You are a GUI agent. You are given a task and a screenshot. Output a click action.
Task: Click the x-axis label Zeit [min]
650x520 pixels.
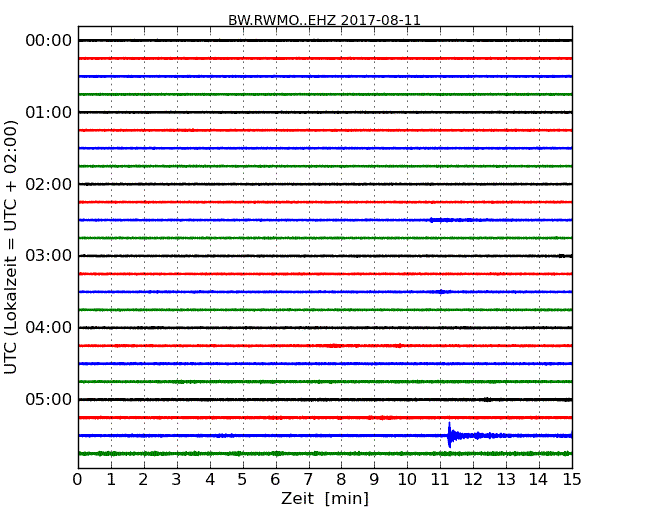tap(325, 498)
